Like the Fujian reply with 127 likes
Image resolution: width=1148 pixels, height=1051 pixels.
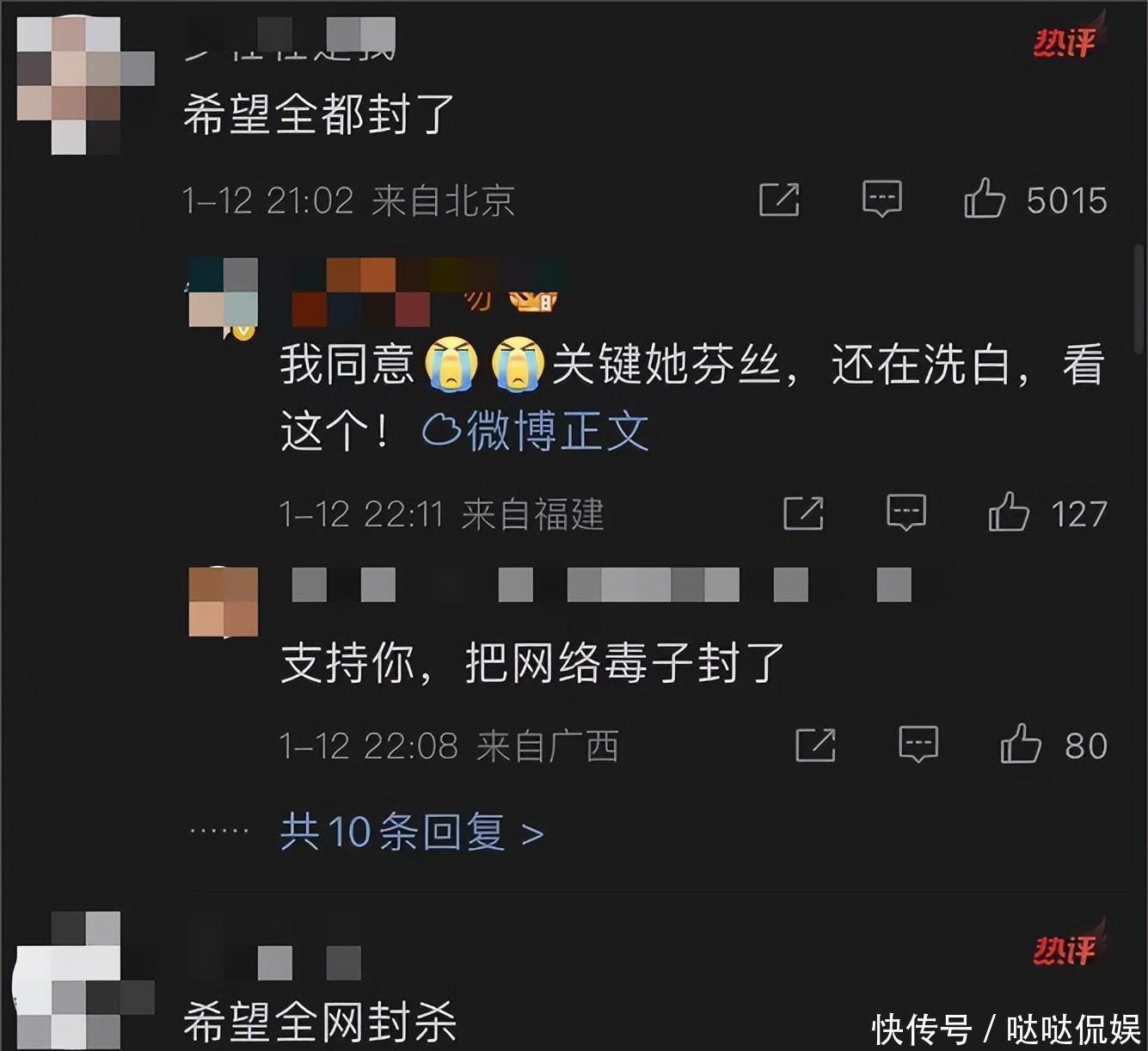[1009, 513]
